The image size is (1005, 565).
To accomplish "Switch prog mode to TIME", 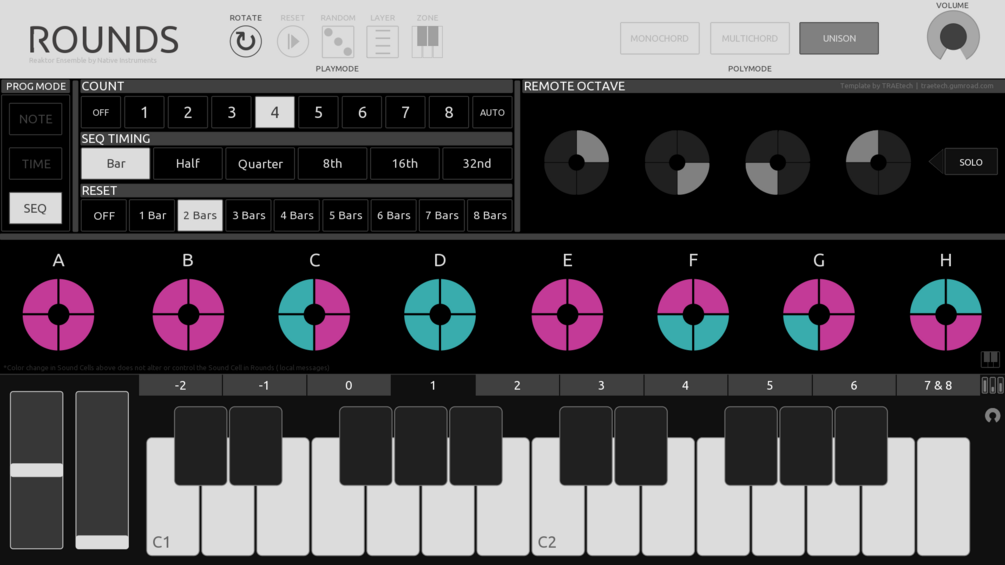I will point(35,163).
